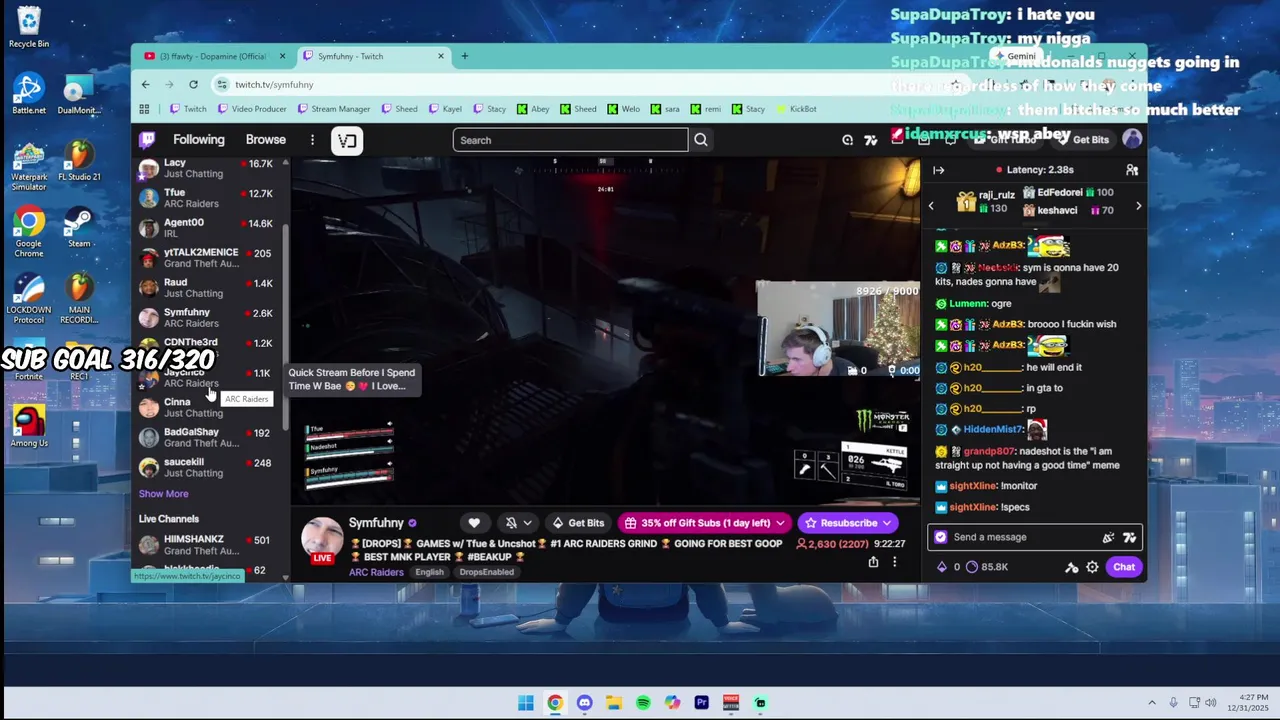Click the DropsEnabled tag

486,572
